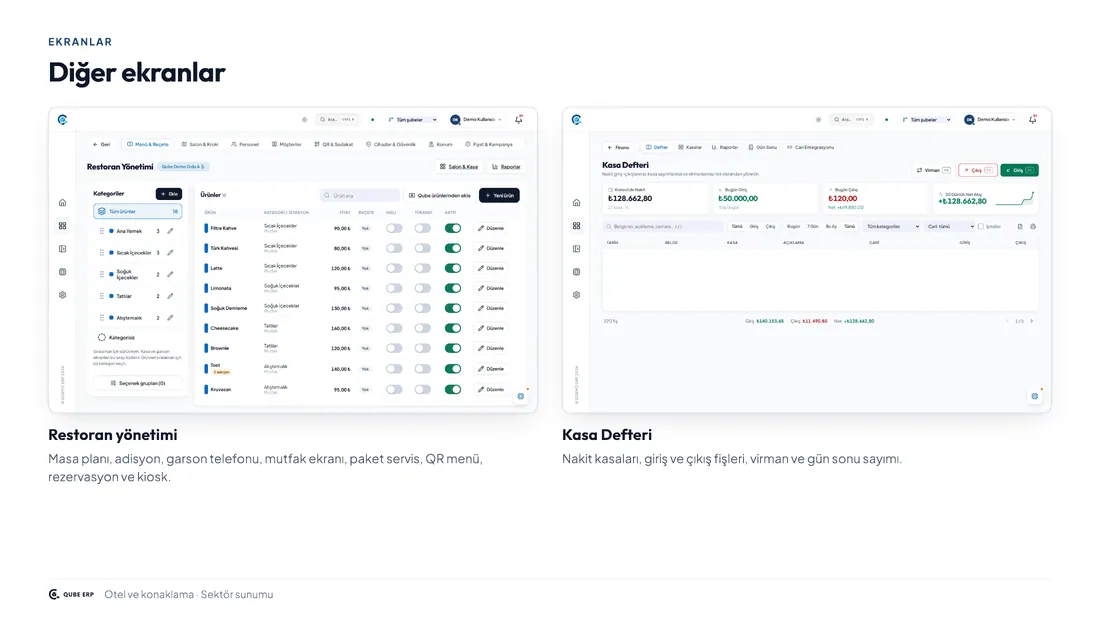1100x619 pixels.
Task: Open the Kasalar tab in Kasa Defteri
Action: 690,147
